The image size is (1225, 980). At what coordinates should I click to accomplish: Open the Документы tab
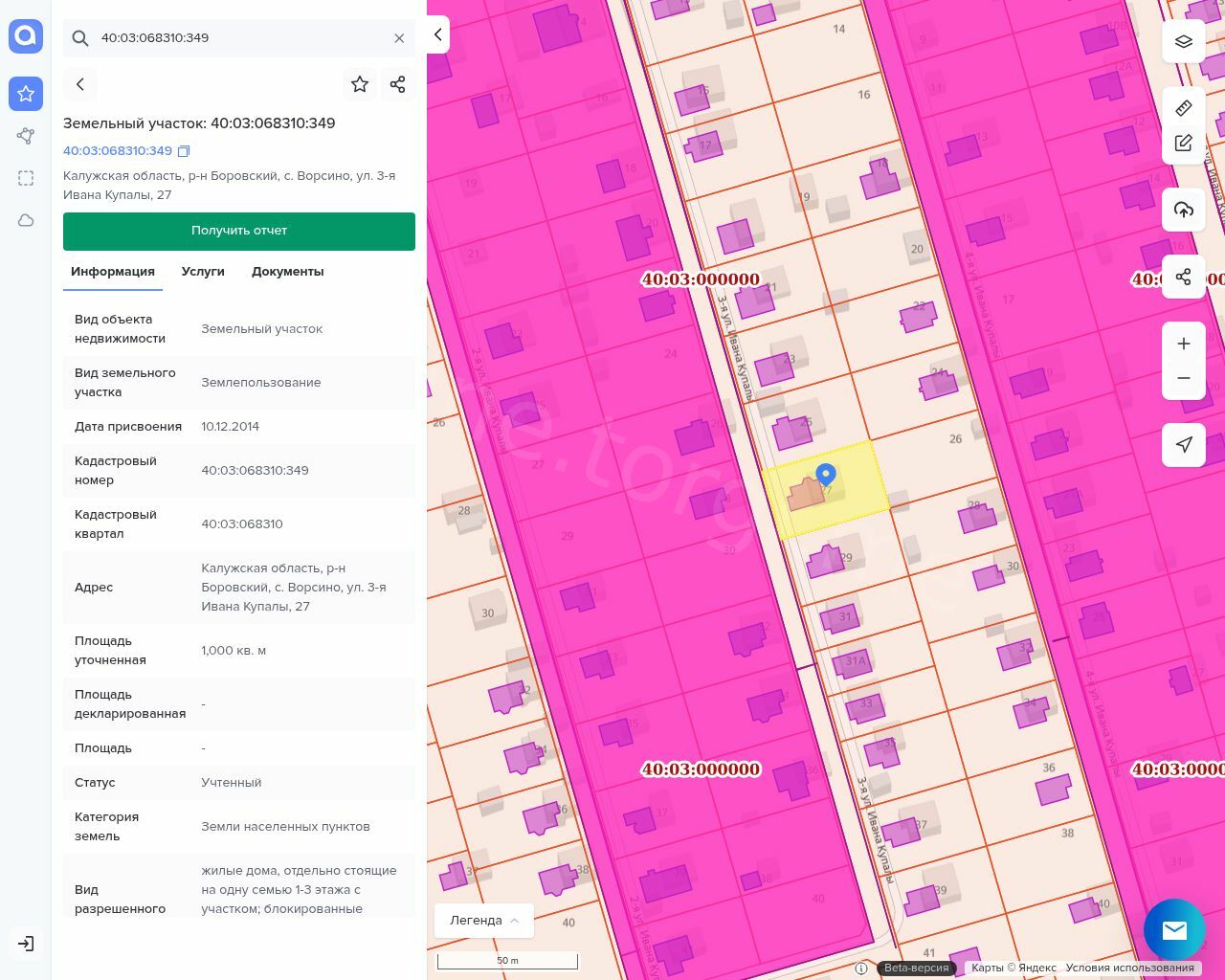(x=287, y=272)
